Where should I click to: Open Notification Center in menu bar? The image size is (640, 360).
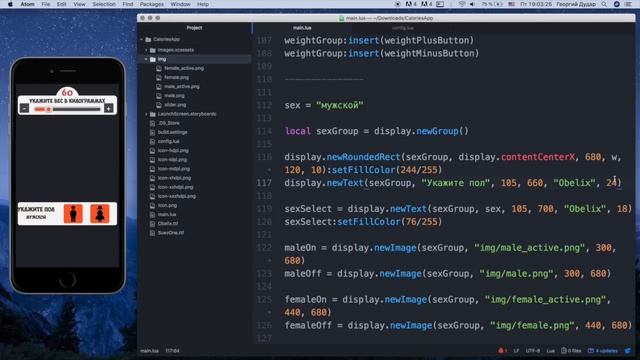[x=629, y=4]
